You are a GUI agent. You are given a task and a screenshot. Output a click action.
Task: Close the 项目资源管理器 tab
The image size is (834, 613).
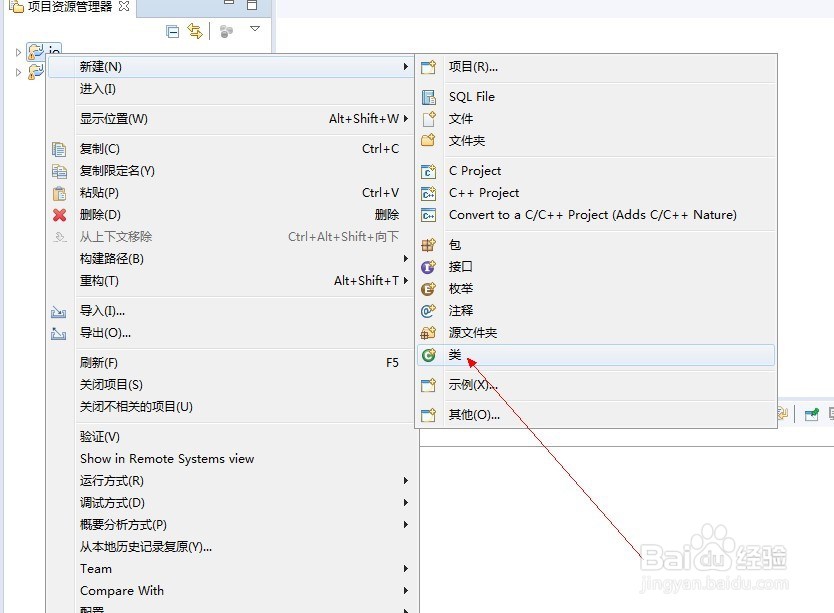124,6
